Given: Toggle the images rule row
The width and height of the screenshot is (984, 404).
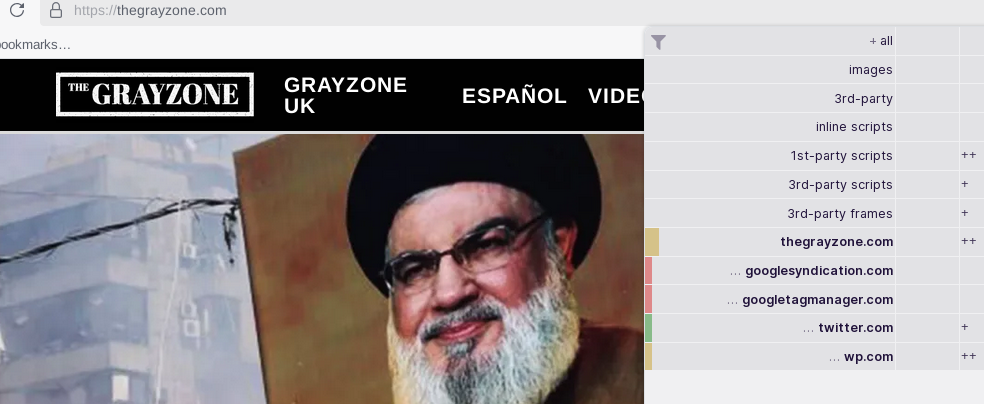Looking at the screenshot, I should click(x=770, y=70).
